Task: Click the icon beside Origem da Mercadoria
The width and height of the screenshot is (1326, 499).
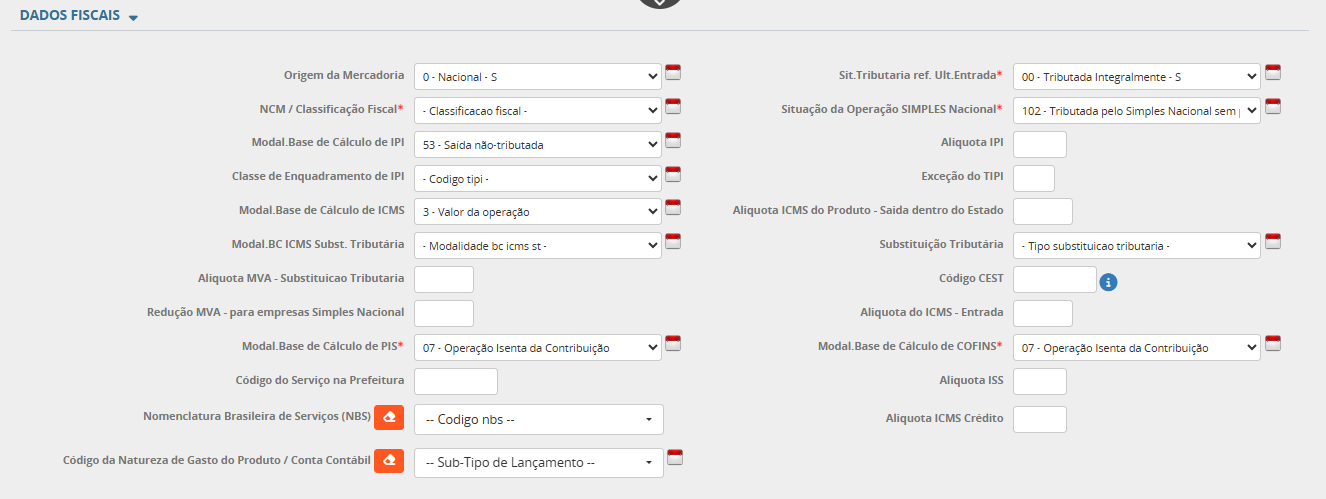Action: coord(673,72)
